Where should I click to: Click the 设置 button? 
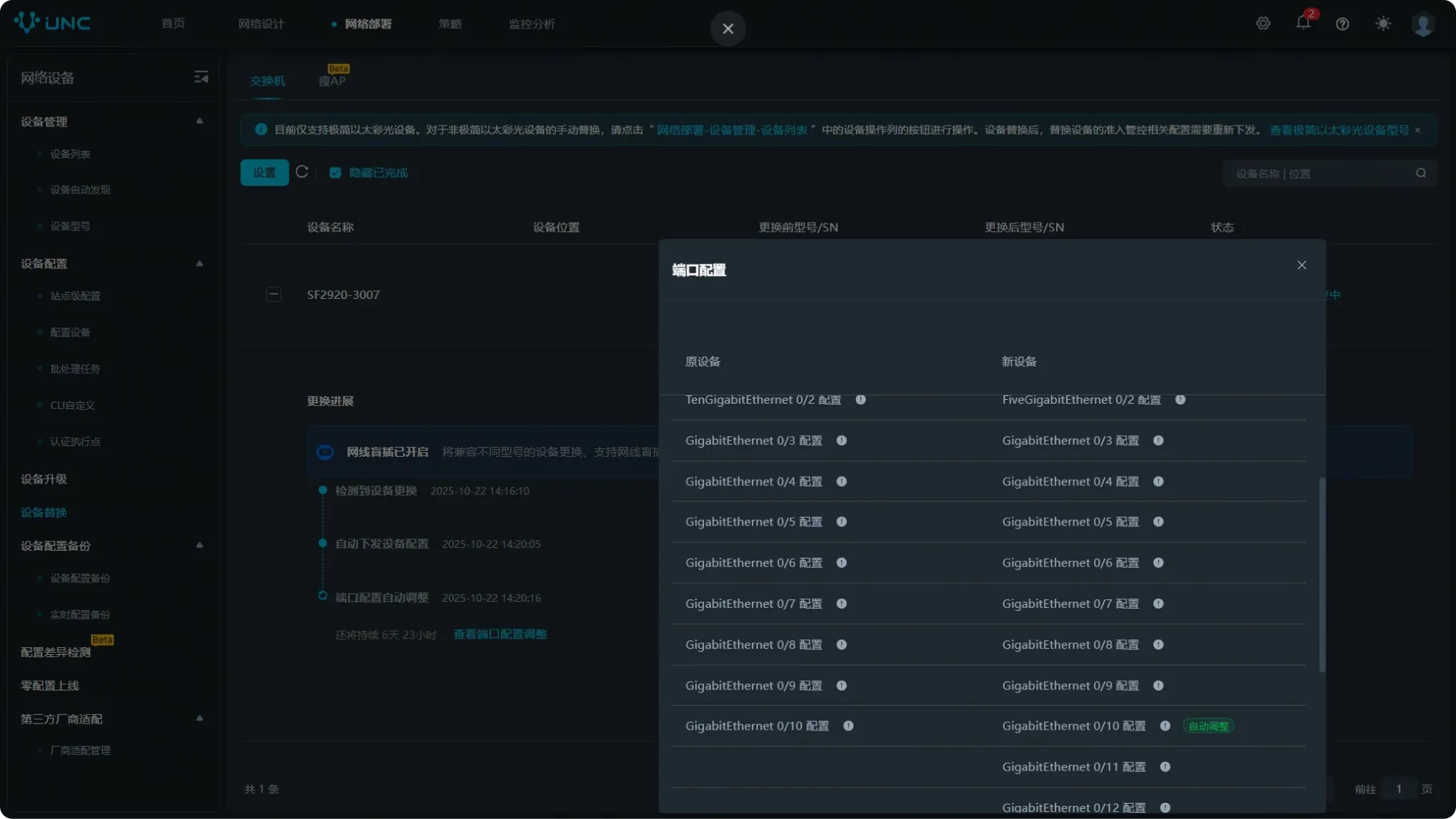tap(264, 173)
